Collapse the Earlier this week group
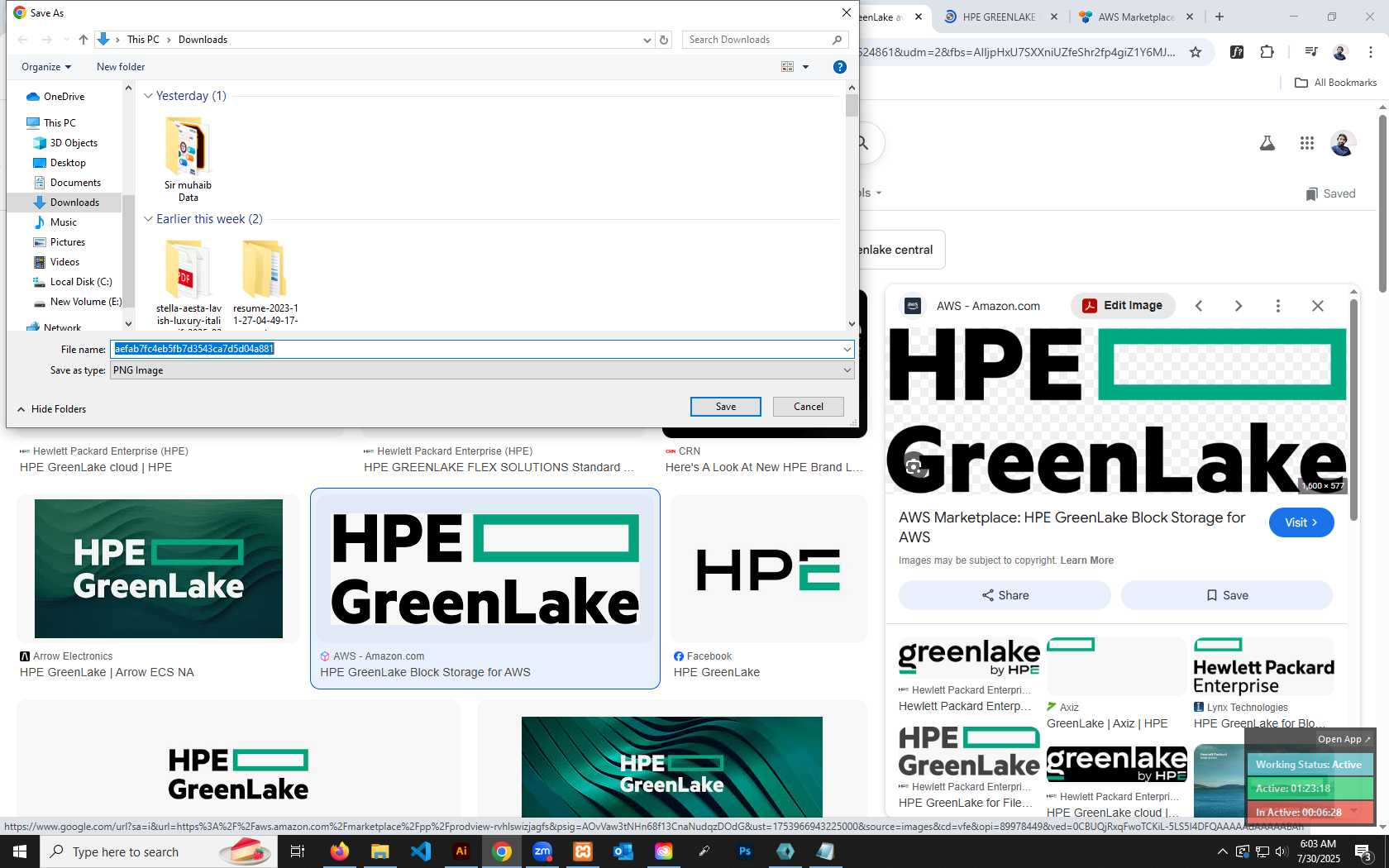 tap(148, 219)
